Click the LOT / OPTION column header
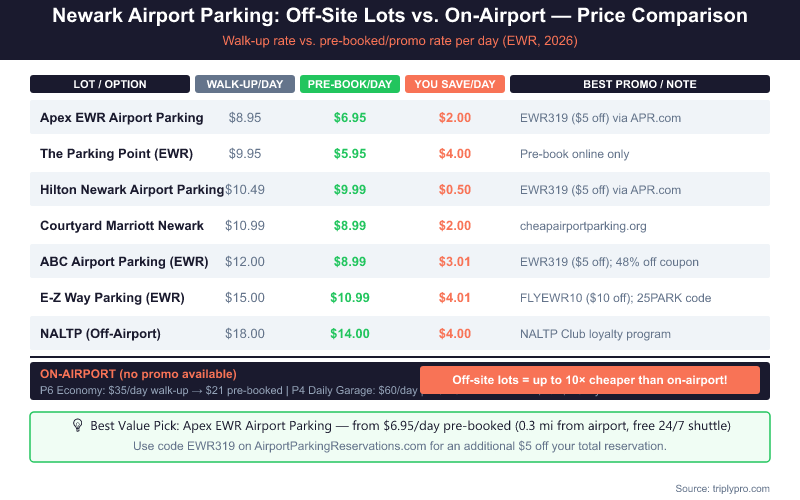800x500 pixels. click(x=110, y=84)
